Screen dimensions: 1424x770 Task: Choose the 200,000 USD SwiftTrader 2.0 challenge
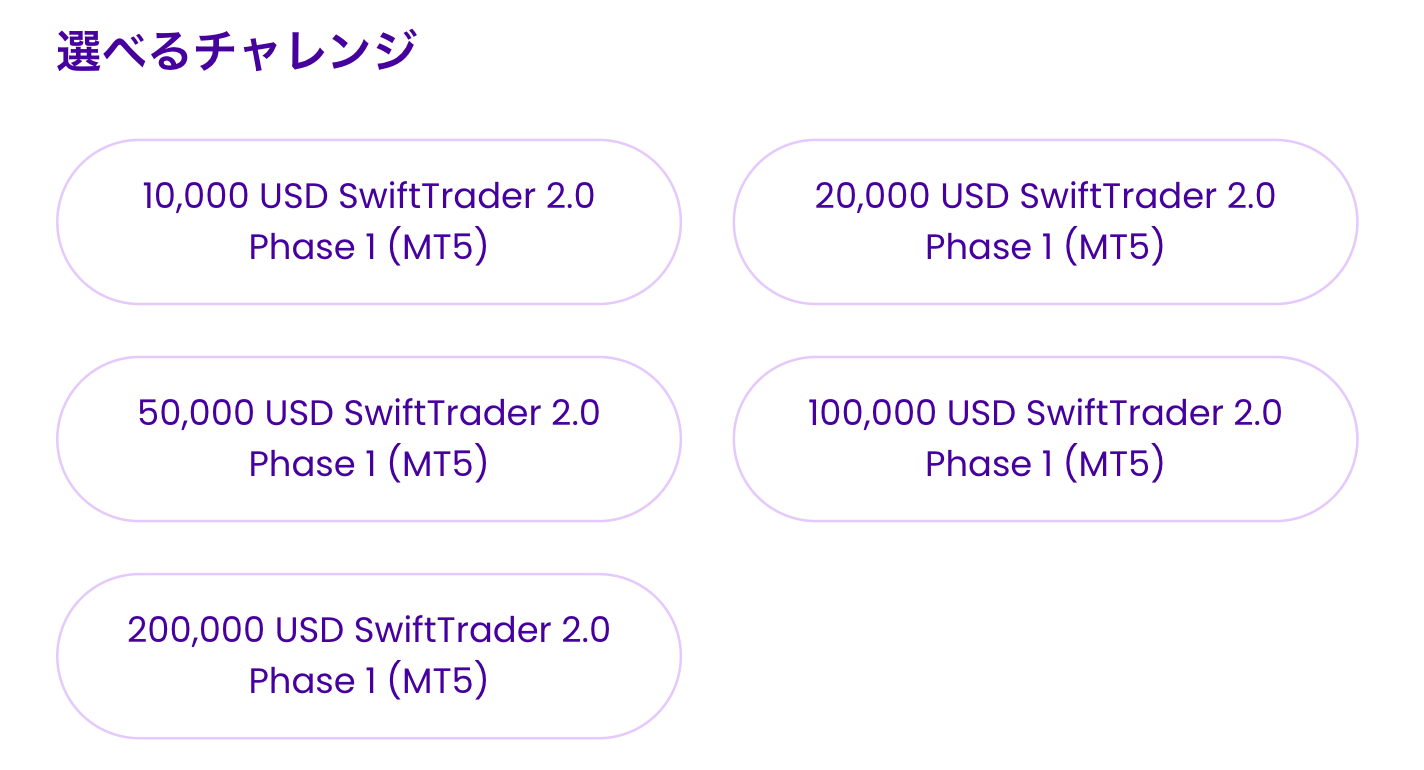coord(368,655)
